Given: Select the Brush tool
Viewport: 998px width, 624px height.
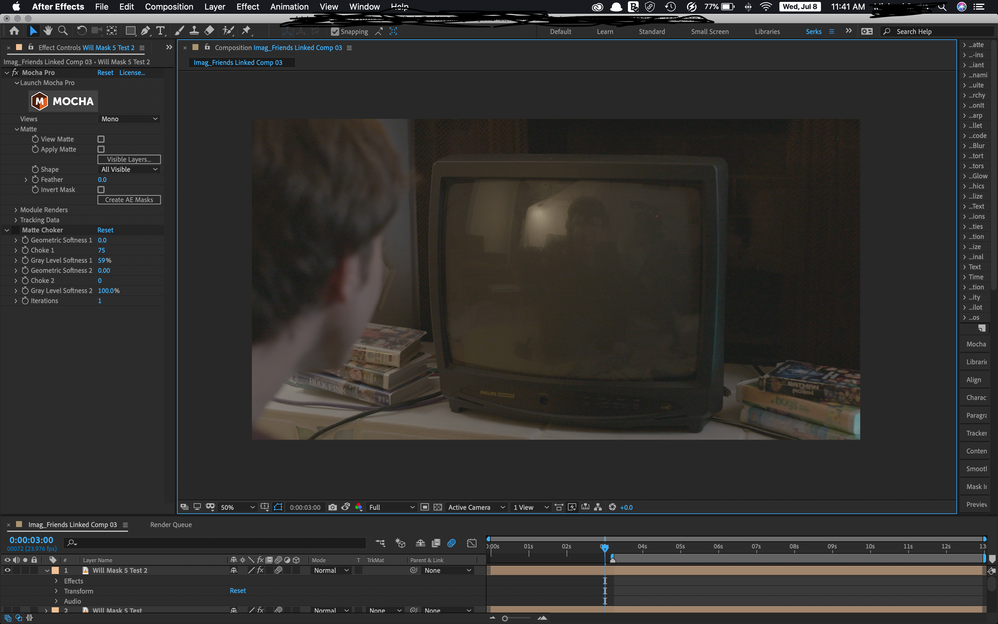Looking at the screenshot, I should 179,31.
